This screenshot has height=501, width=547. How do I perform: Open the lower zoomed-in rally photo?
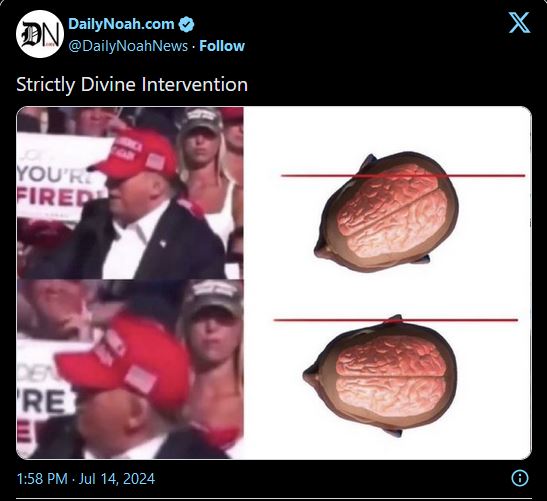pos(130,369)
